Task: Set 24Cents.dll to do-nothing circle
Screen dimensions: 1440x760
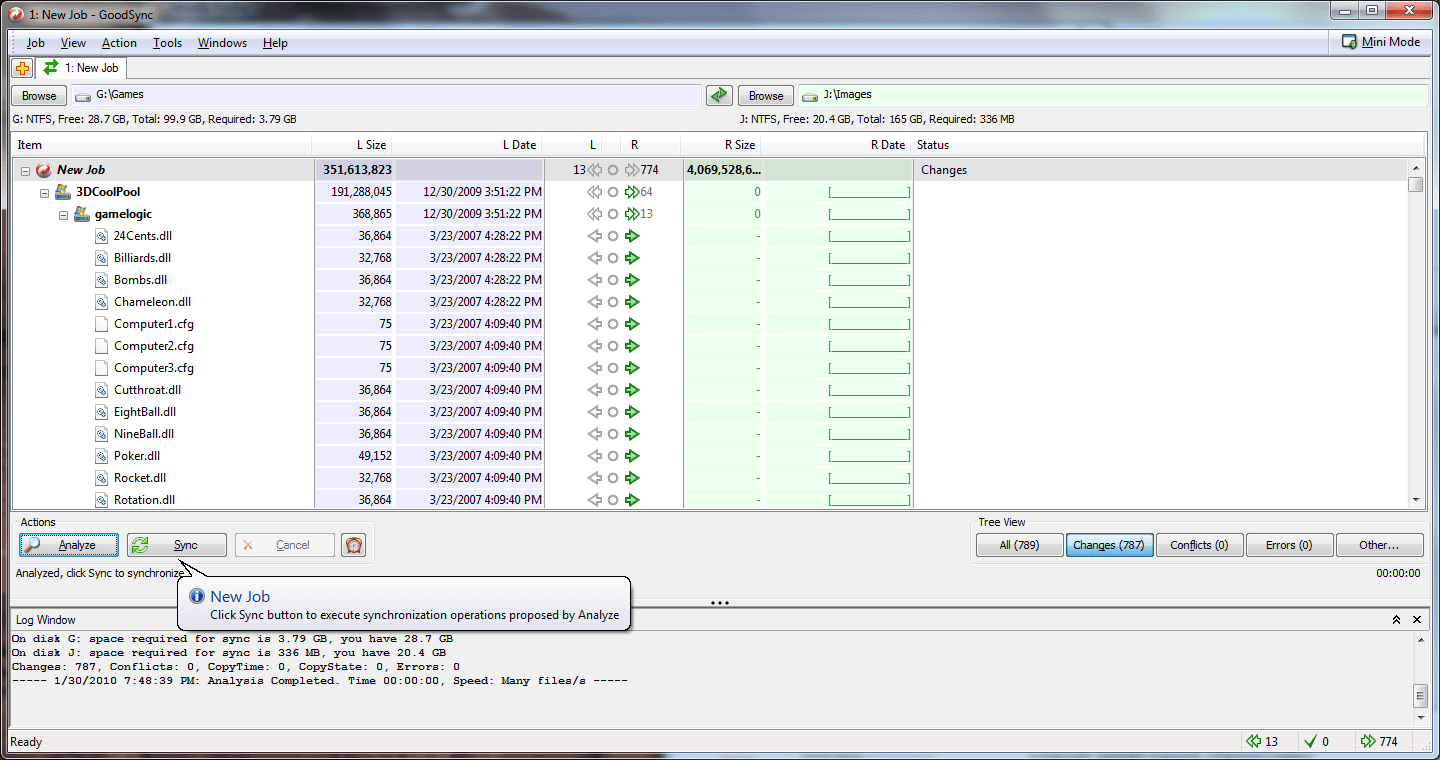Action: pos(613,236)
